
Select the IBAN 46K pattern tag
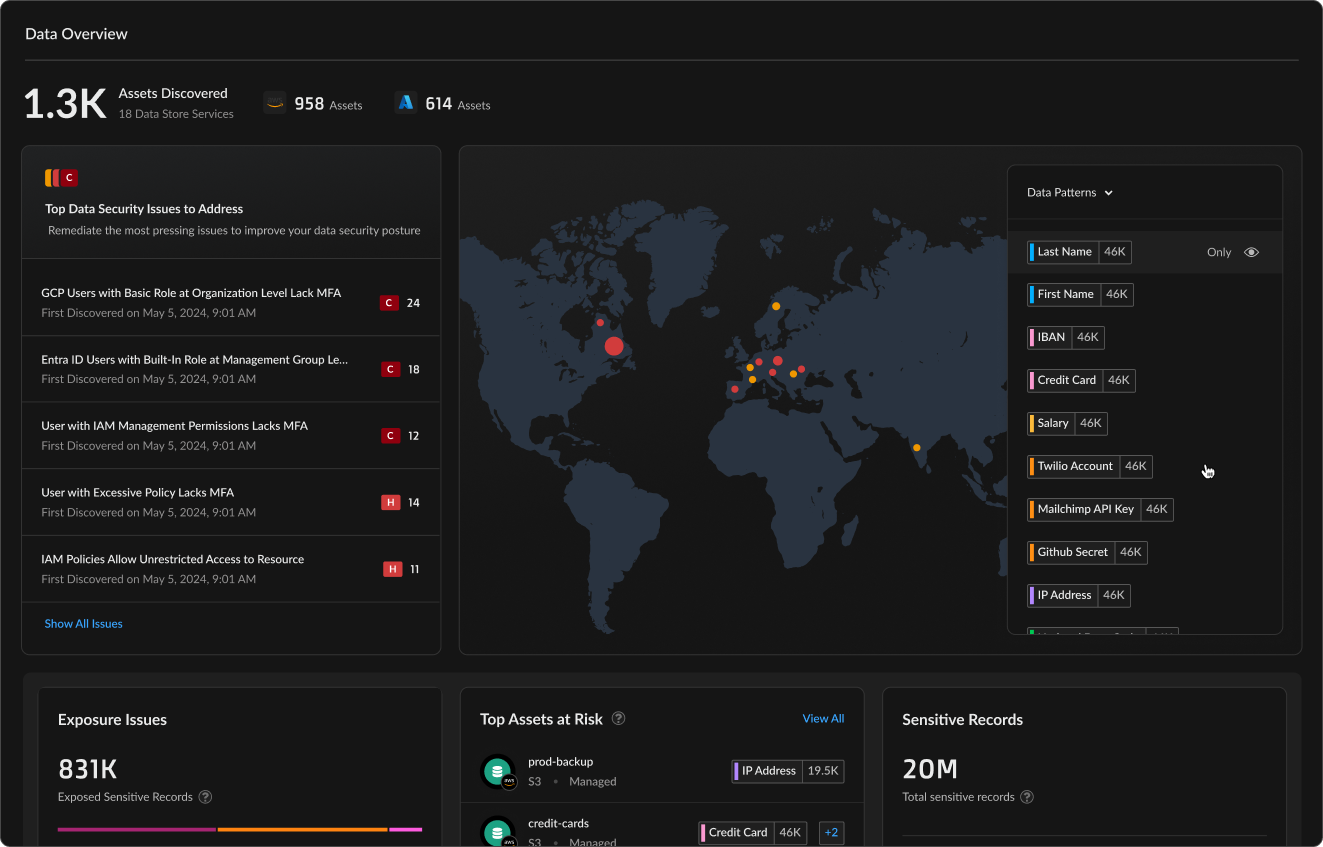pos(1066,337)
